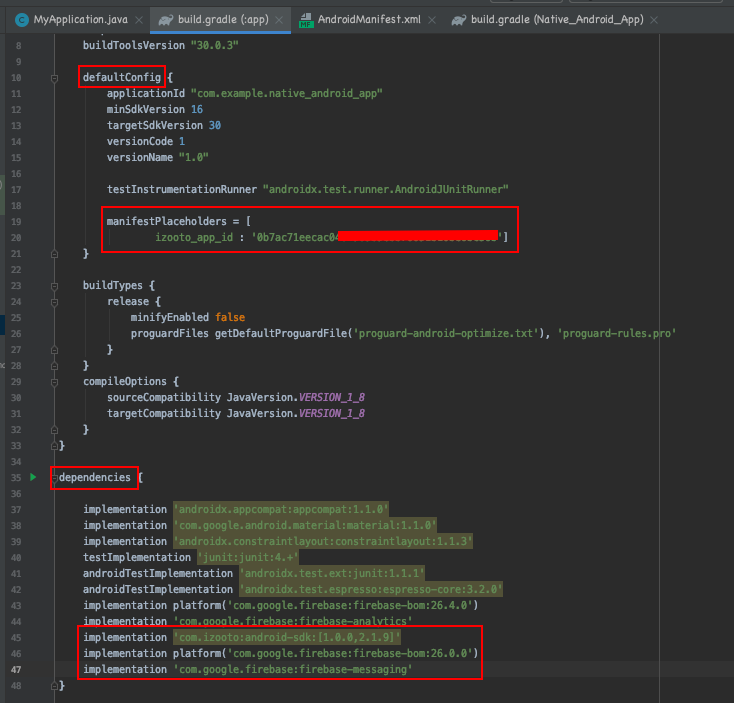Click the manifest file icon on the AndroidManifest.xml tab
The image size is (734, 703).
(x=306, y=20)
